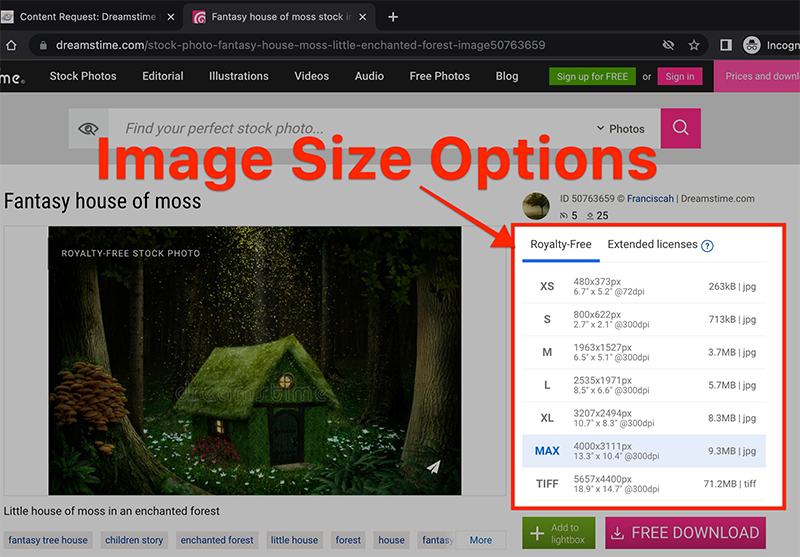This screenshot has width=800, height=557.
Task: Click the image description caption text
Action: 111,511
